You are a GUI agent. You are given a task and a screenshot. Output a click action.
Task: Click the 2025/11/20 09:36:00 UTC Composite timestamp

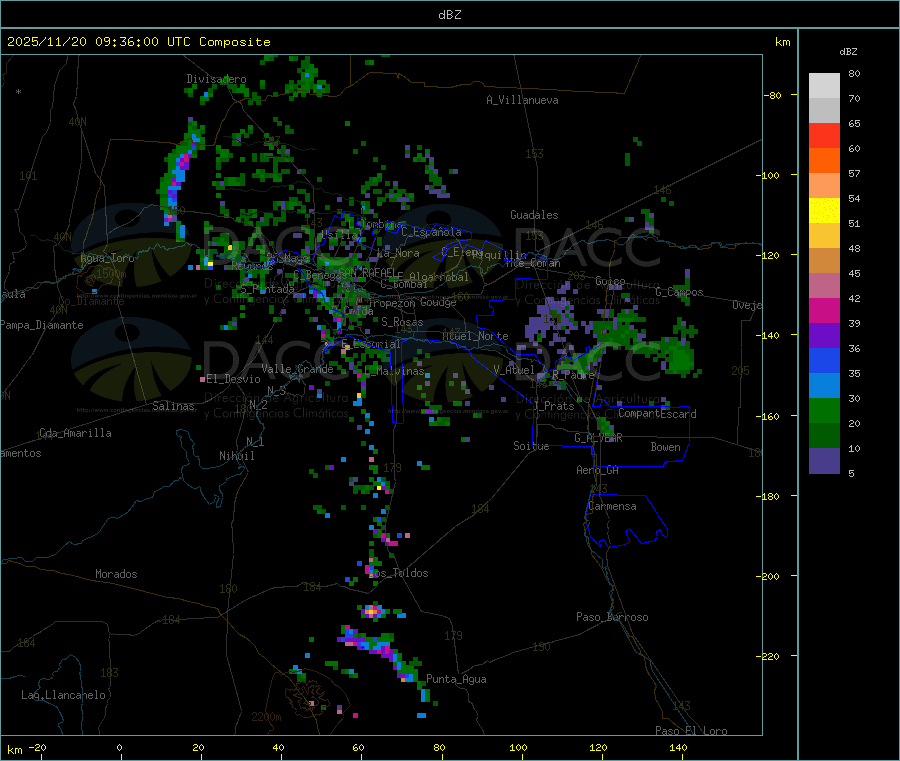(x=138, y=42)
